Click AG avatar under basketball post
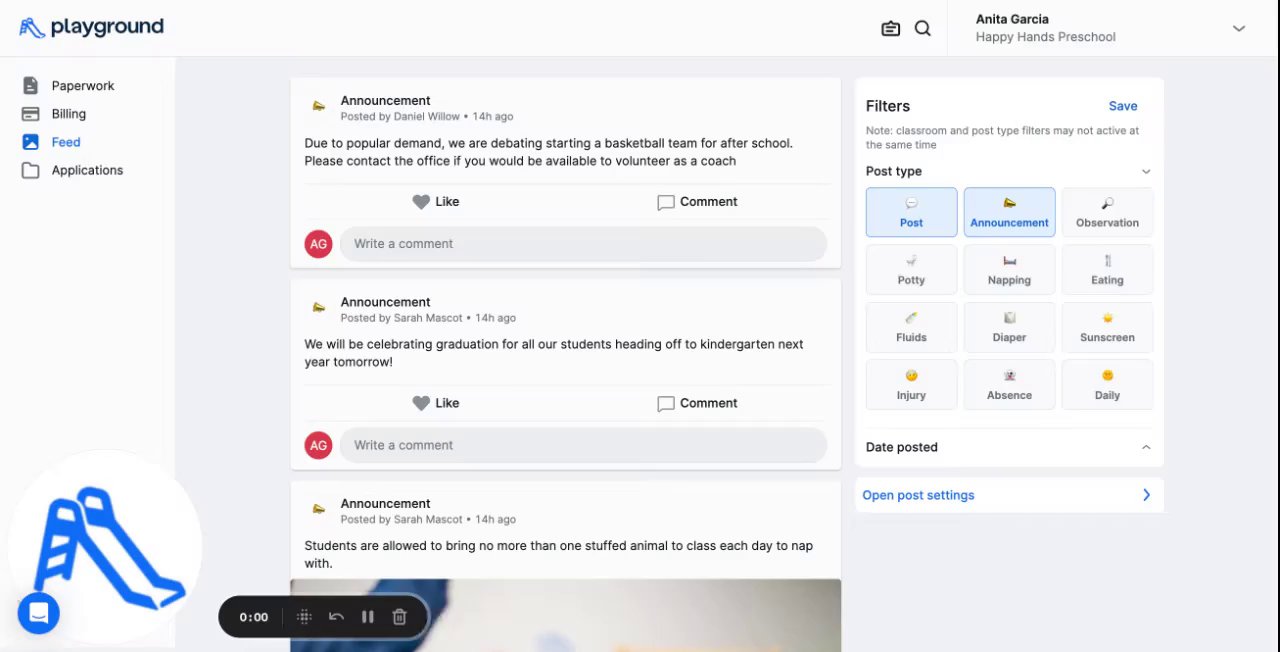The width and height of the screenshot is (1280, 652). (319, 244)
